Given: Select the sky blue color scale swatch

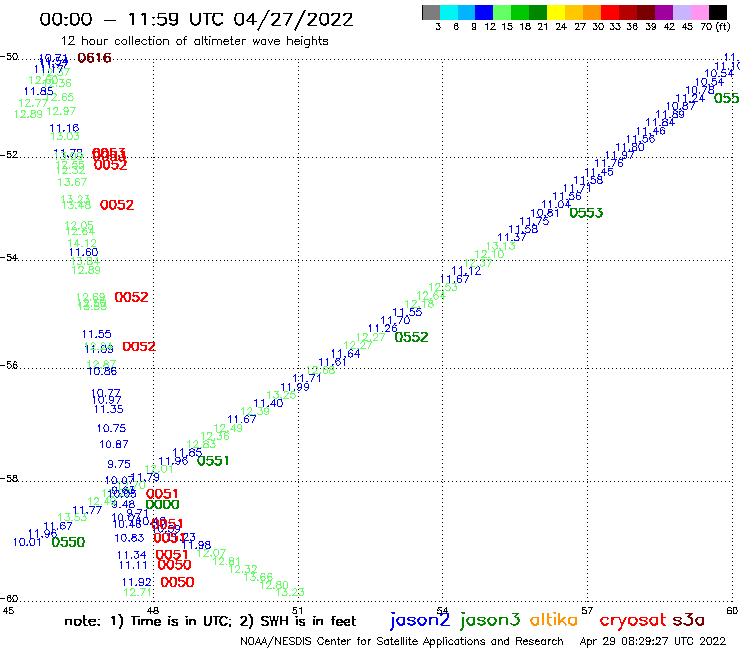Looking at the screenshot, I should (467, 12).
